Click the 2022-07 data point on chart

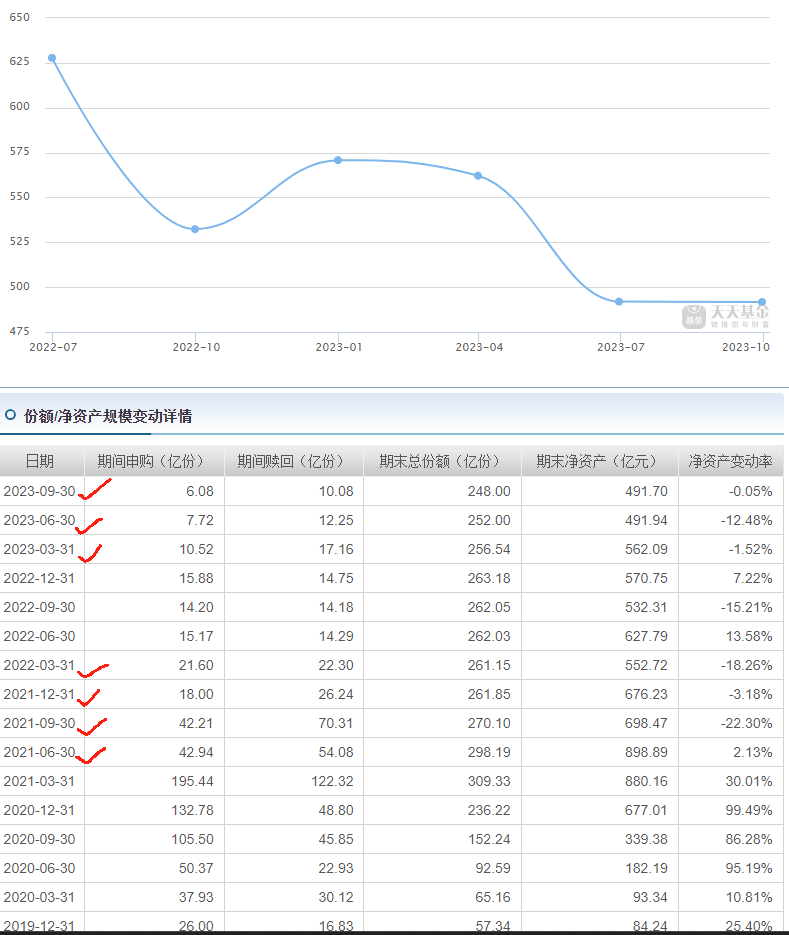click(52, 58)
